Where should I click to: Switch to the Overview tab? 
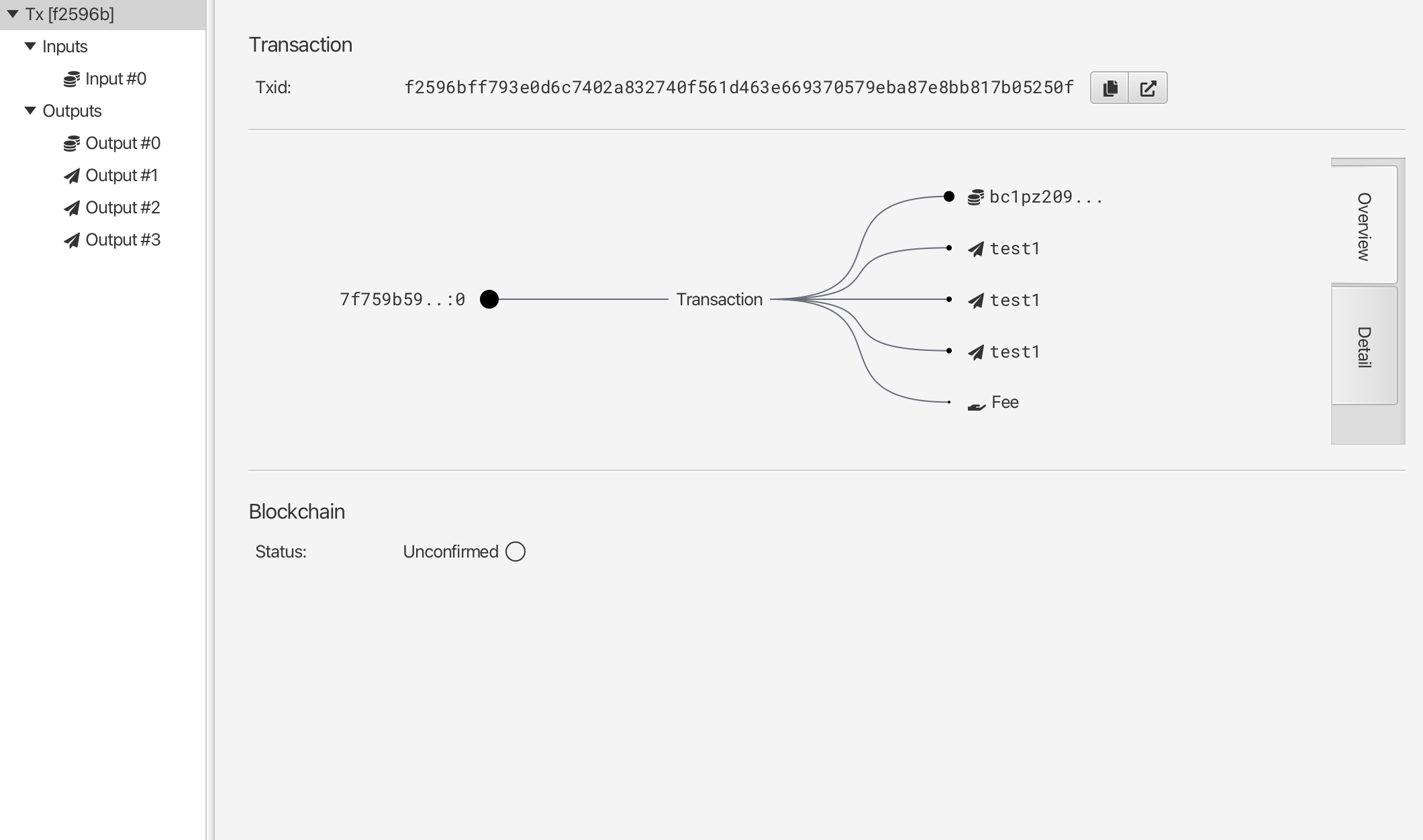1364,225
